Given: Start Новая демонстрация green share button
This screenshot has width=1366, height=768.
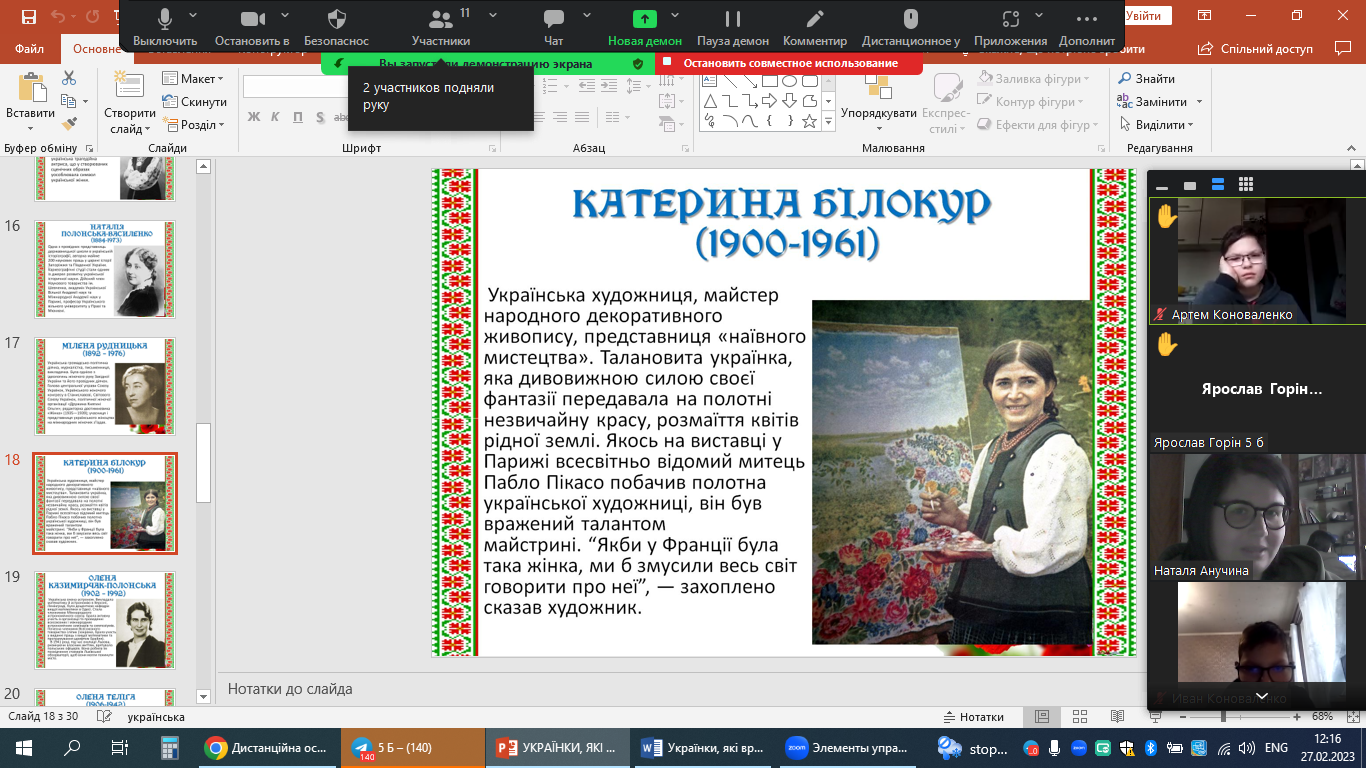Looking at the screenshot, I should point(645,27).
